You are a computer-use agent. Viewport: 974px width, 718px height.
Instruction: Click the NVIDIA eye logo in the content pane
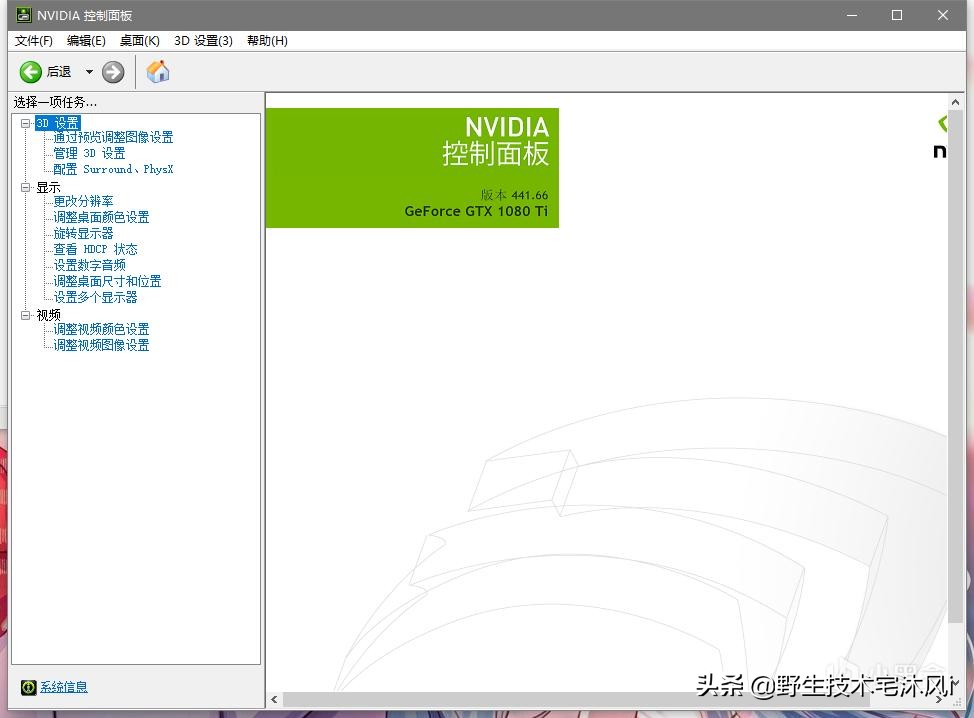941,124
